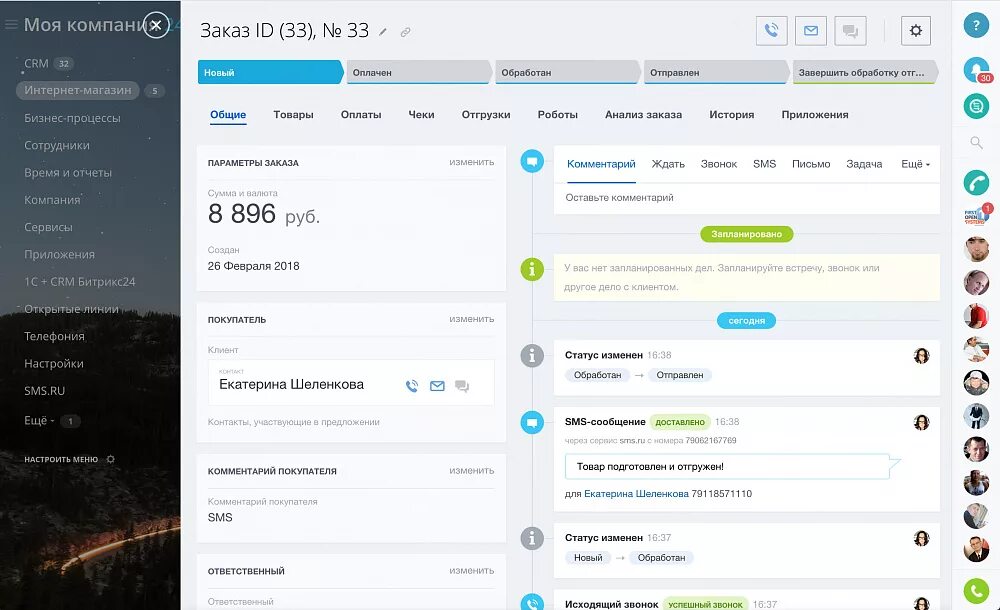
Task: Expand Ещё in the left sidebar menu
Action: pyautogui.click(x=39, y=420)
